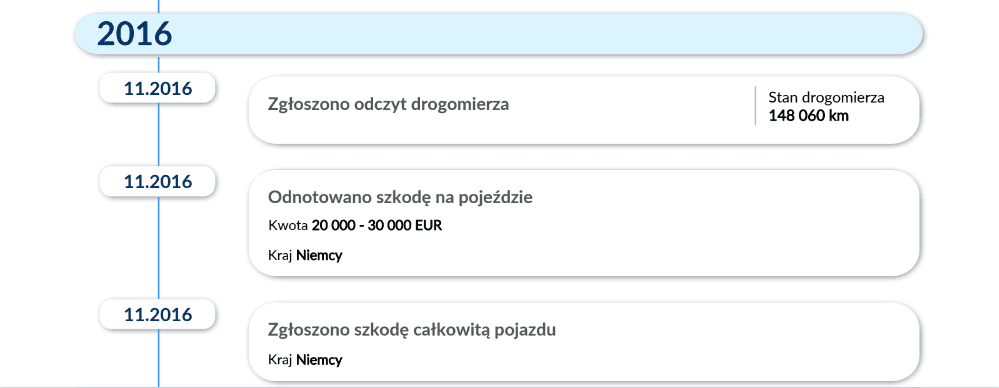Click 'Kraj' label in 'Odnotowano szkodę' card
The width and height of the screenshot is (999, 388).
280,256
